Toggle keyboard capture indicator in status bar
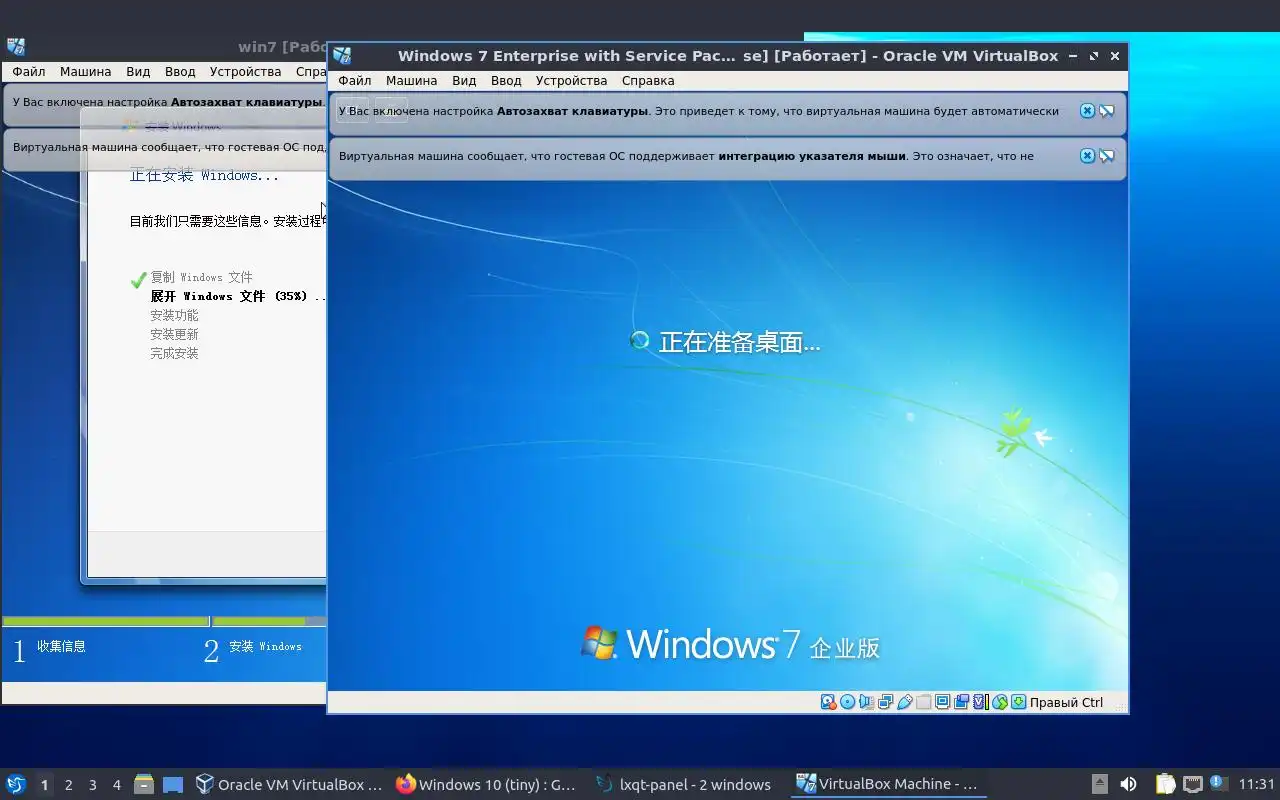The width and height of the screenshot is (1280, 800). click(x=1018, y=702)
